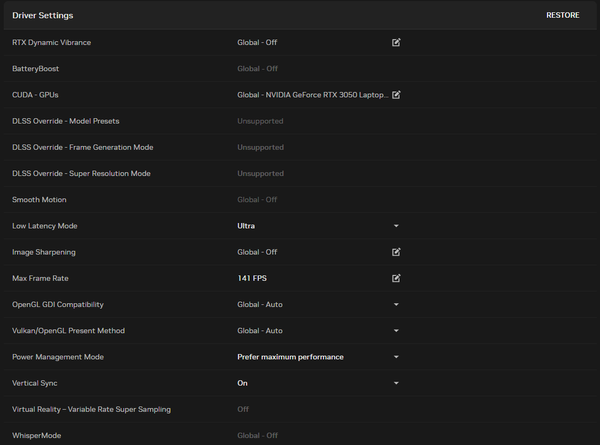Image resolution: width=600 pixels, height=445 pixels.
Task: Open the Power Management Mode dropdown arrow
Action: pyautogui.click(x=396, y=357)
